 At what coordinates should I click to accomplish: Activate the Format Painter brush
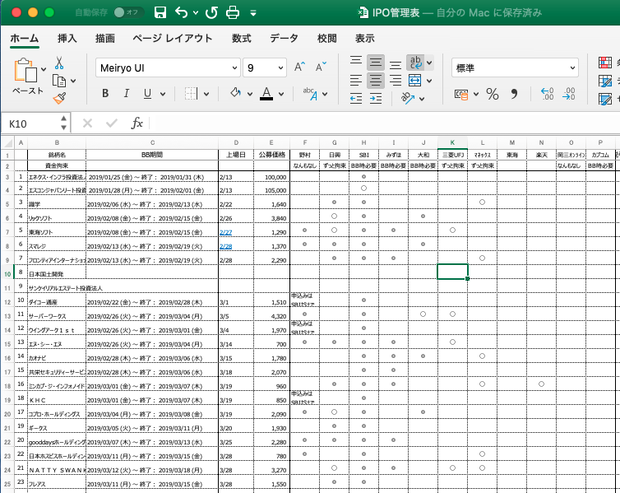(59, 98)
